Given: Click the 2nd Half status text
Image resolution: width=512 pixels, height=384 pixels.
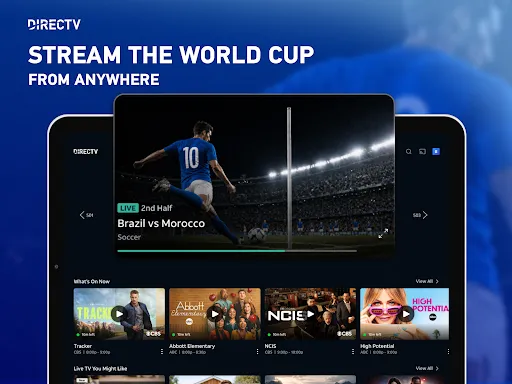Looking at the screenshot, I should click(x=157, y=208).
